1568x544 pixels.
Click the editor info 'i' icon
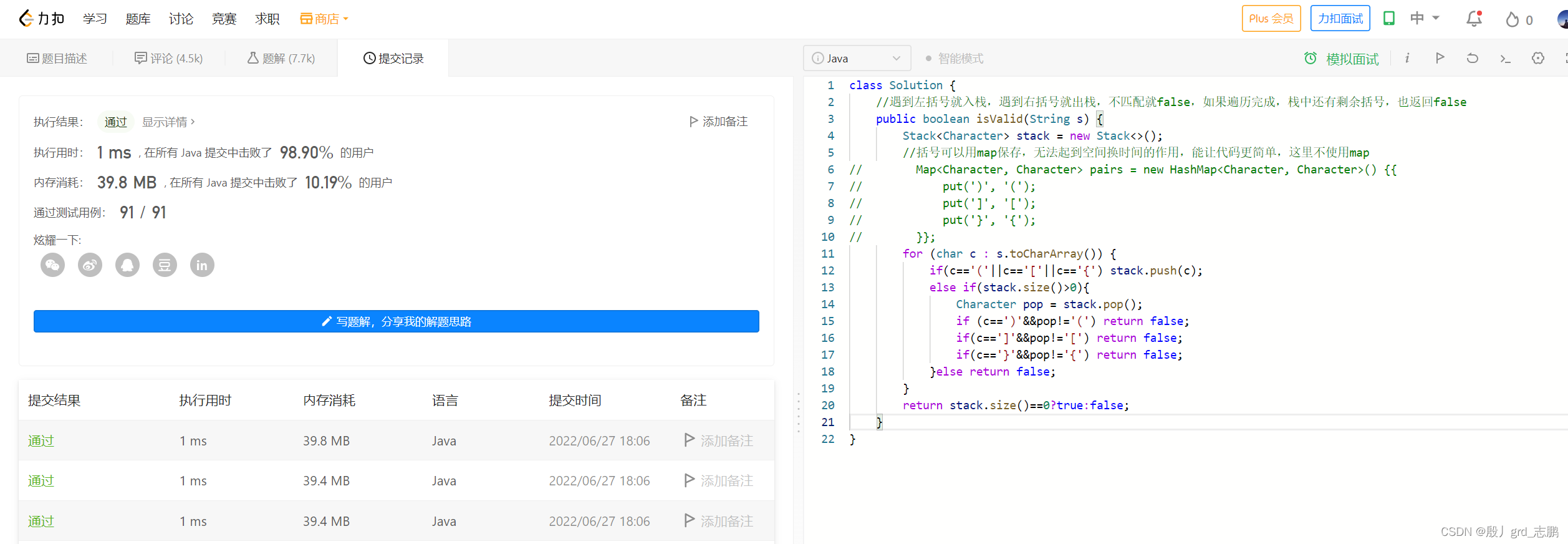pos(1407,58)
